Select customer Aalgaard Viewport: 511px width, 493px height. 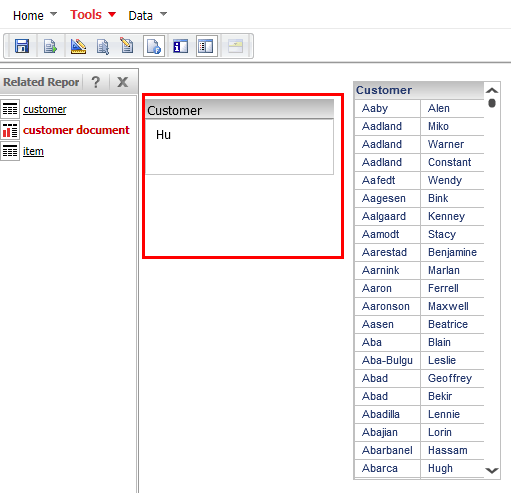point(384,216)
